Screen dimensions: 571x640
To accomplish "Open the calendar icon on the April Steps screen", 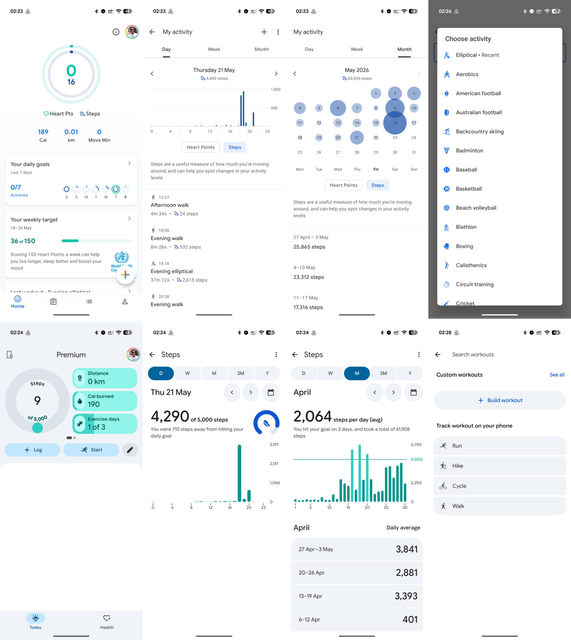I will click(x=413, y=392).
